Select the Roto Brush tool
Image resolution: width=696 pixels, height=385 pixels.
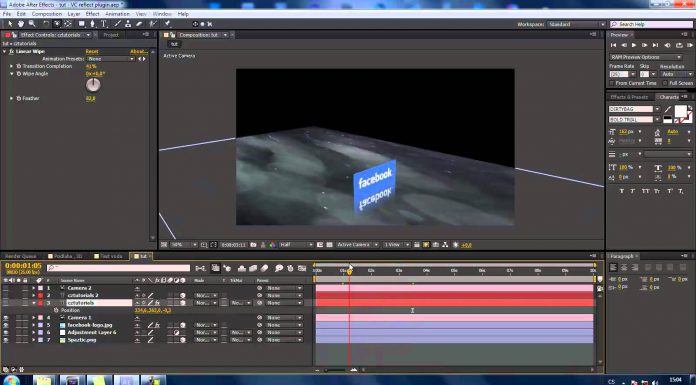click(153, 24)
